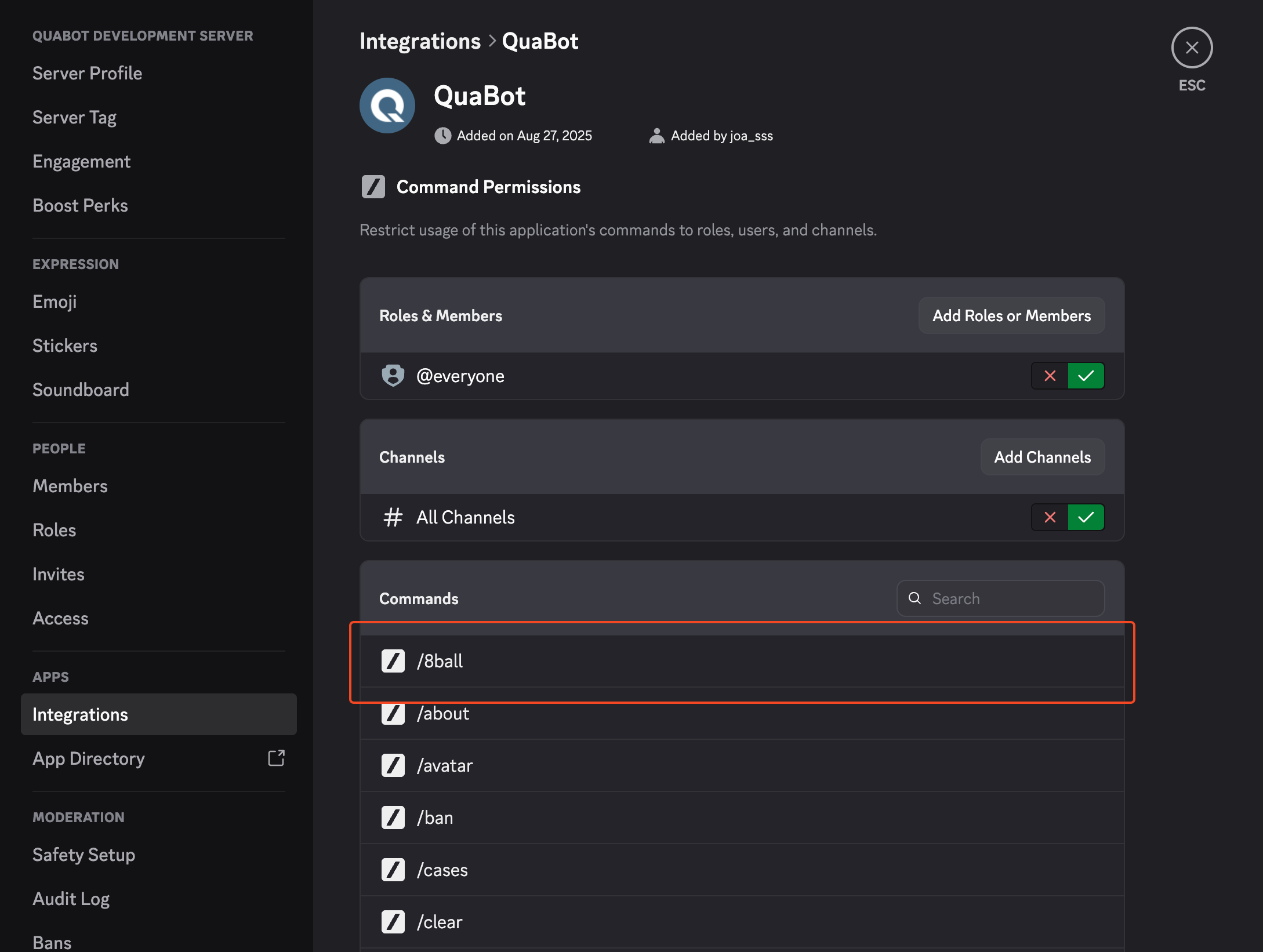This screenshot has width=1263, height=952.
Task: Allow commands for @everyone with green check
Action: pos(1086,376)
